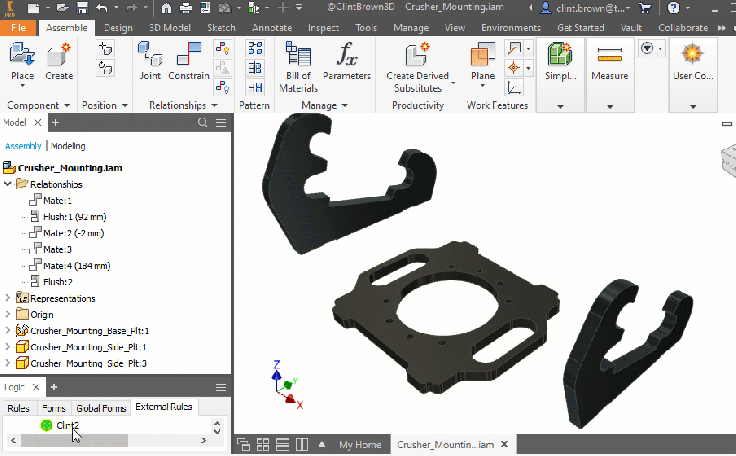736x456 pixels.
Task: Search the Model browser
Action: click(x=202, y=123)
